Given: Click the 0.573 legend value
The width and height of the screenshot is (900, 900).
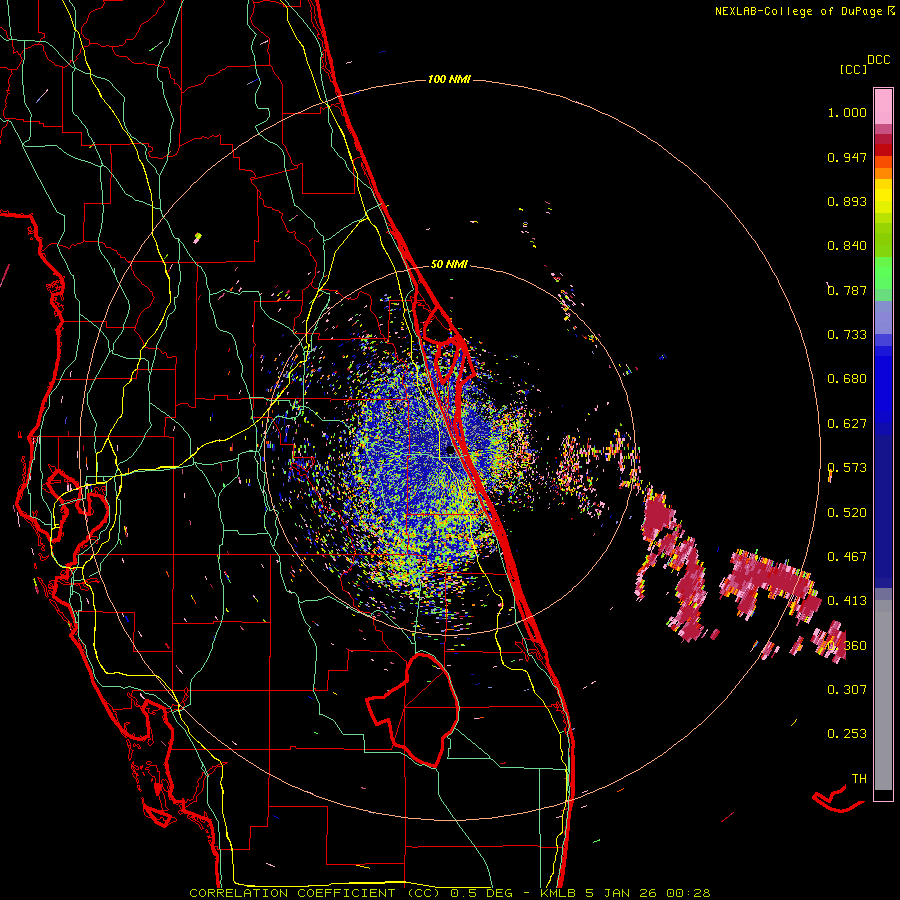Looking at the screenshot, I should (847, 468).
